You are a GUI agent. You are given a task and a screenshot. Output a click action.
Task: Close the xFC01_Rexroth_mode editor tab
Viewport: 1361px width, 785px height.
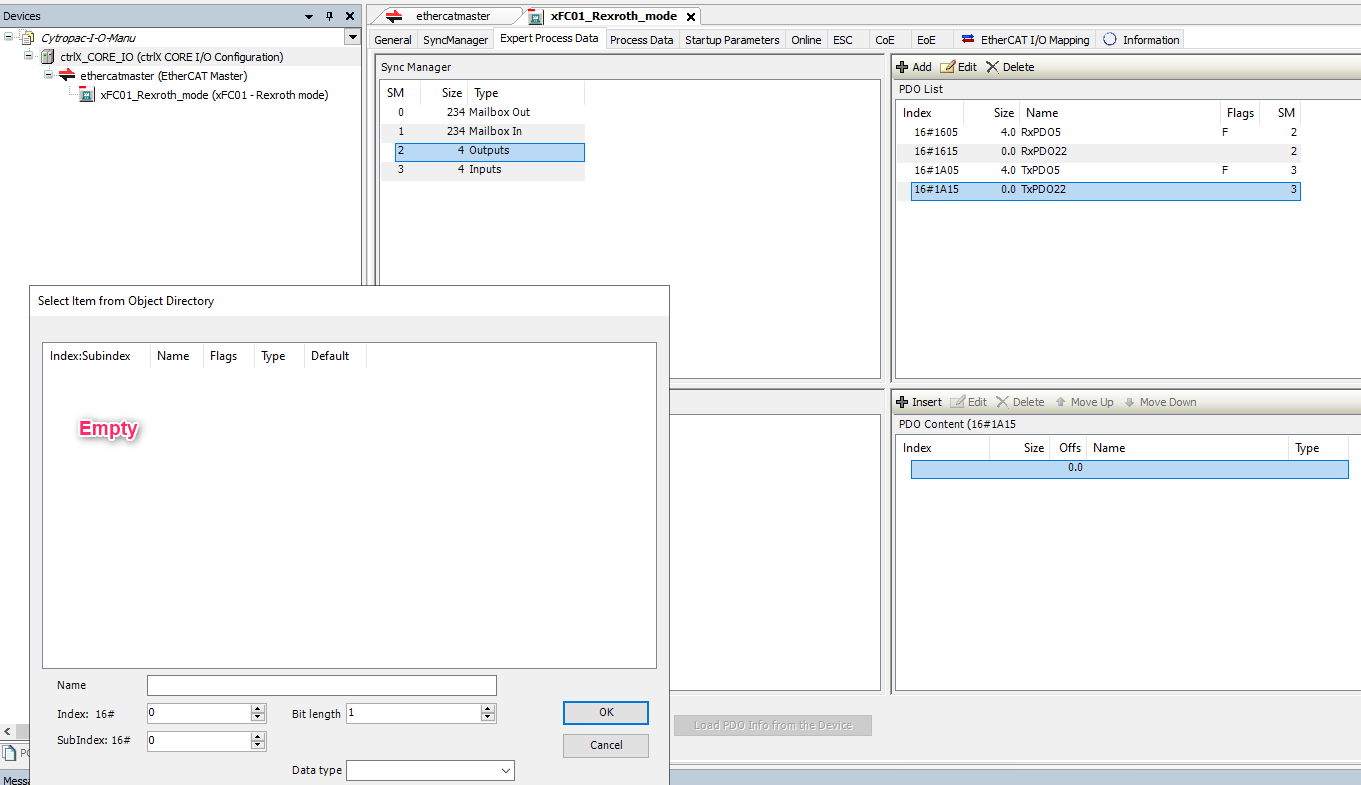[x=691, y=17]
